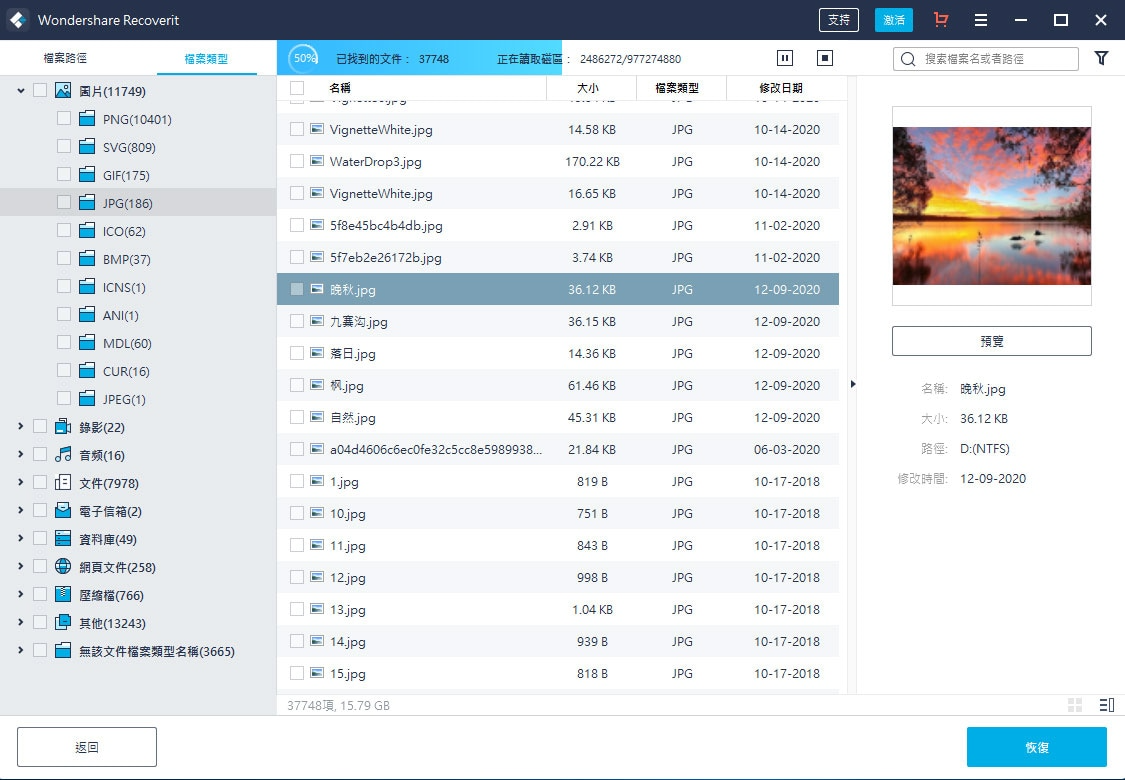Collapse the 圖片(11749) tree node

pyautogui.click(x=21, y=90)
